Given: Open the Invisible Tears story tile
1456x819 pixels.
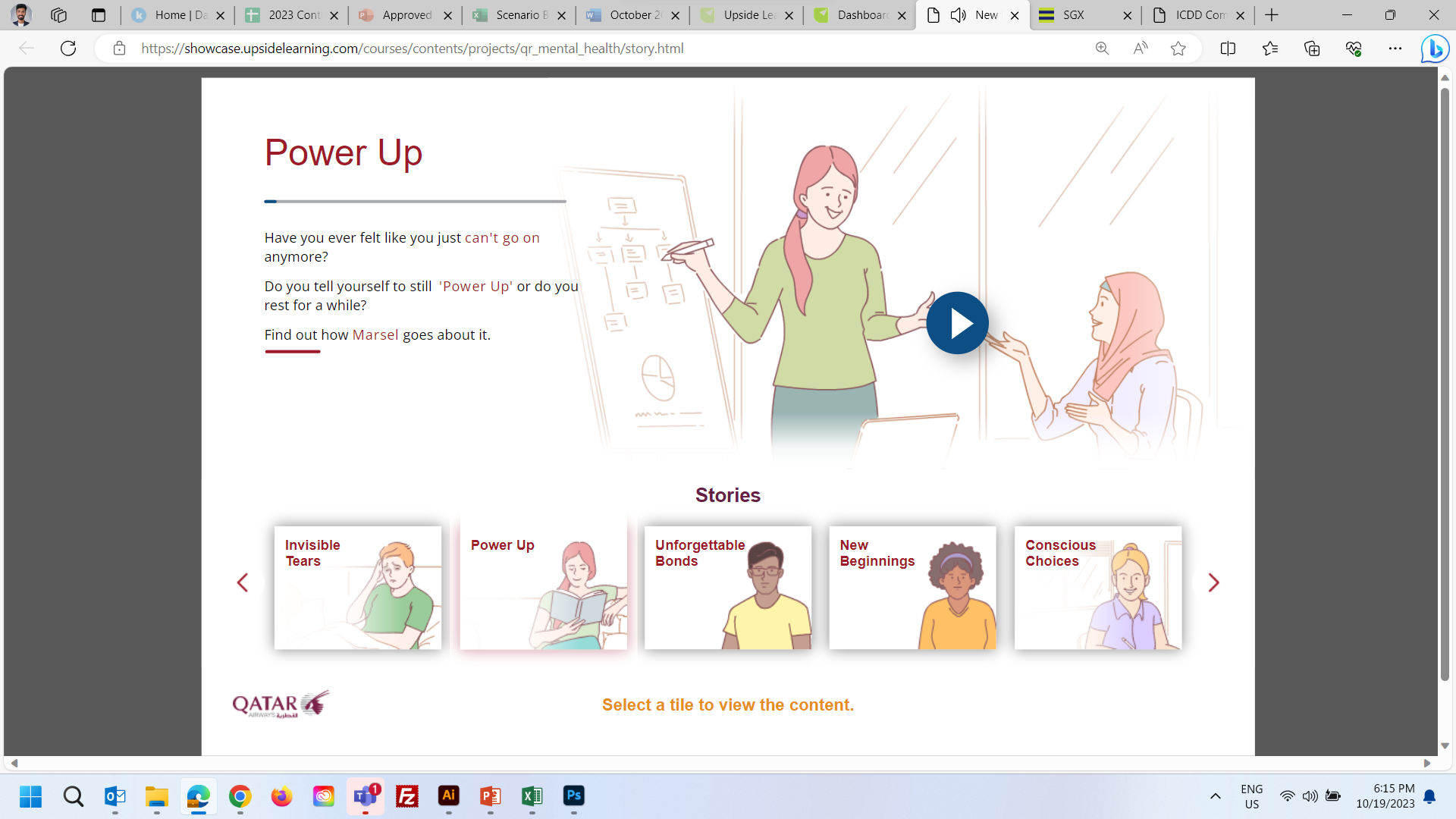Looking at the screenshot, I should 357,588.
